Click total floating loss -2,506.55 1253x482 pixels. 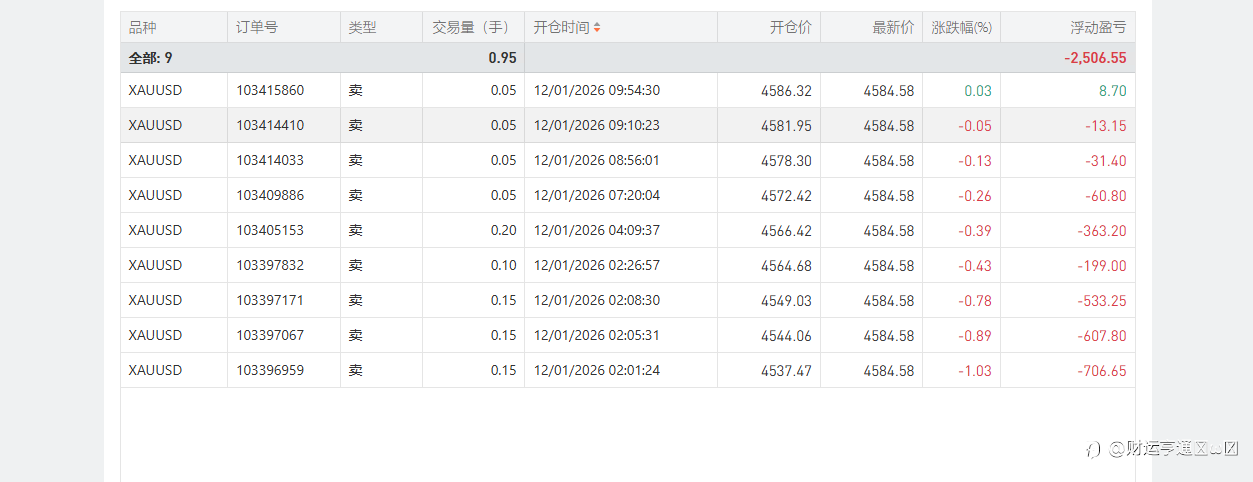(1095, 58)
